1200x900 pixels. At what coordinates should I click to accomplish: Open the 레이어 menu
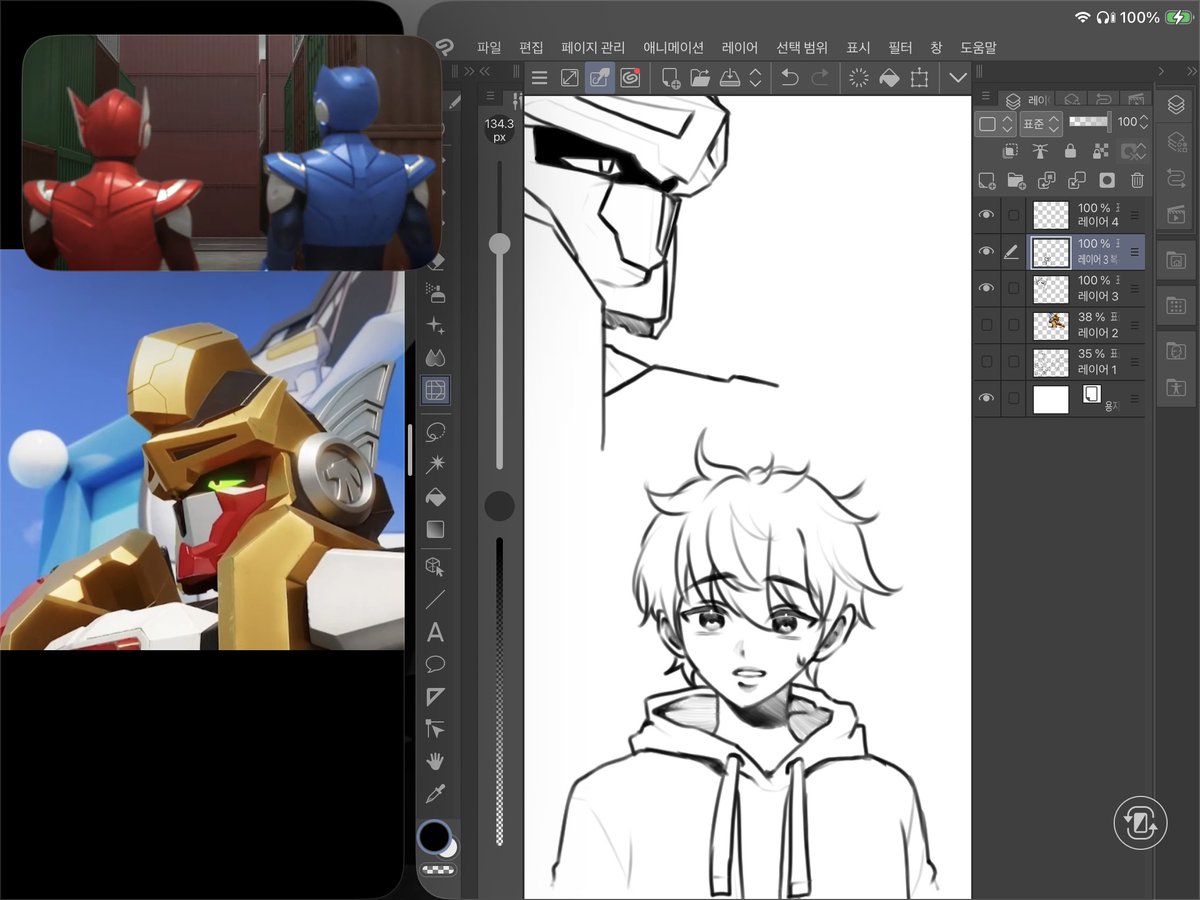740,47
